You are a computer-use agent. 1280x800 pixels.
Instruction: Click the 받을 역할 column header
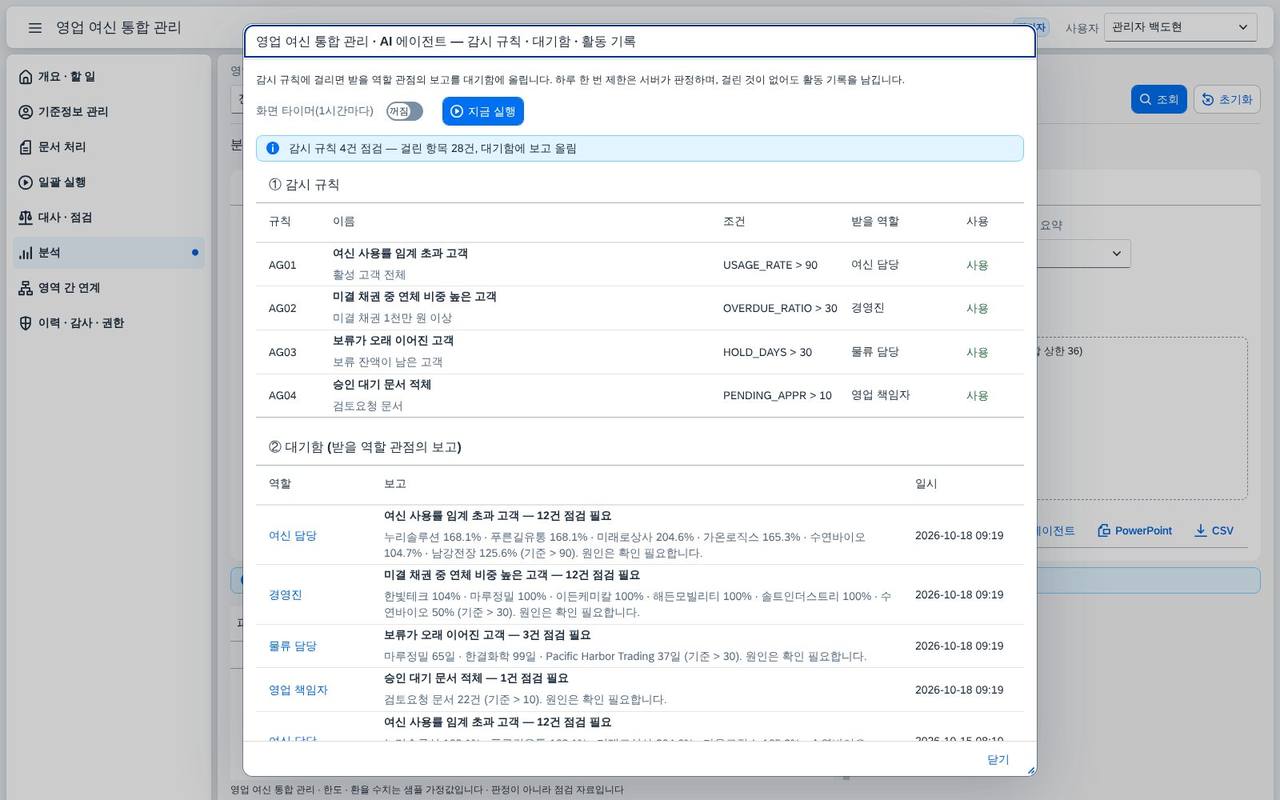click(875, 221)
